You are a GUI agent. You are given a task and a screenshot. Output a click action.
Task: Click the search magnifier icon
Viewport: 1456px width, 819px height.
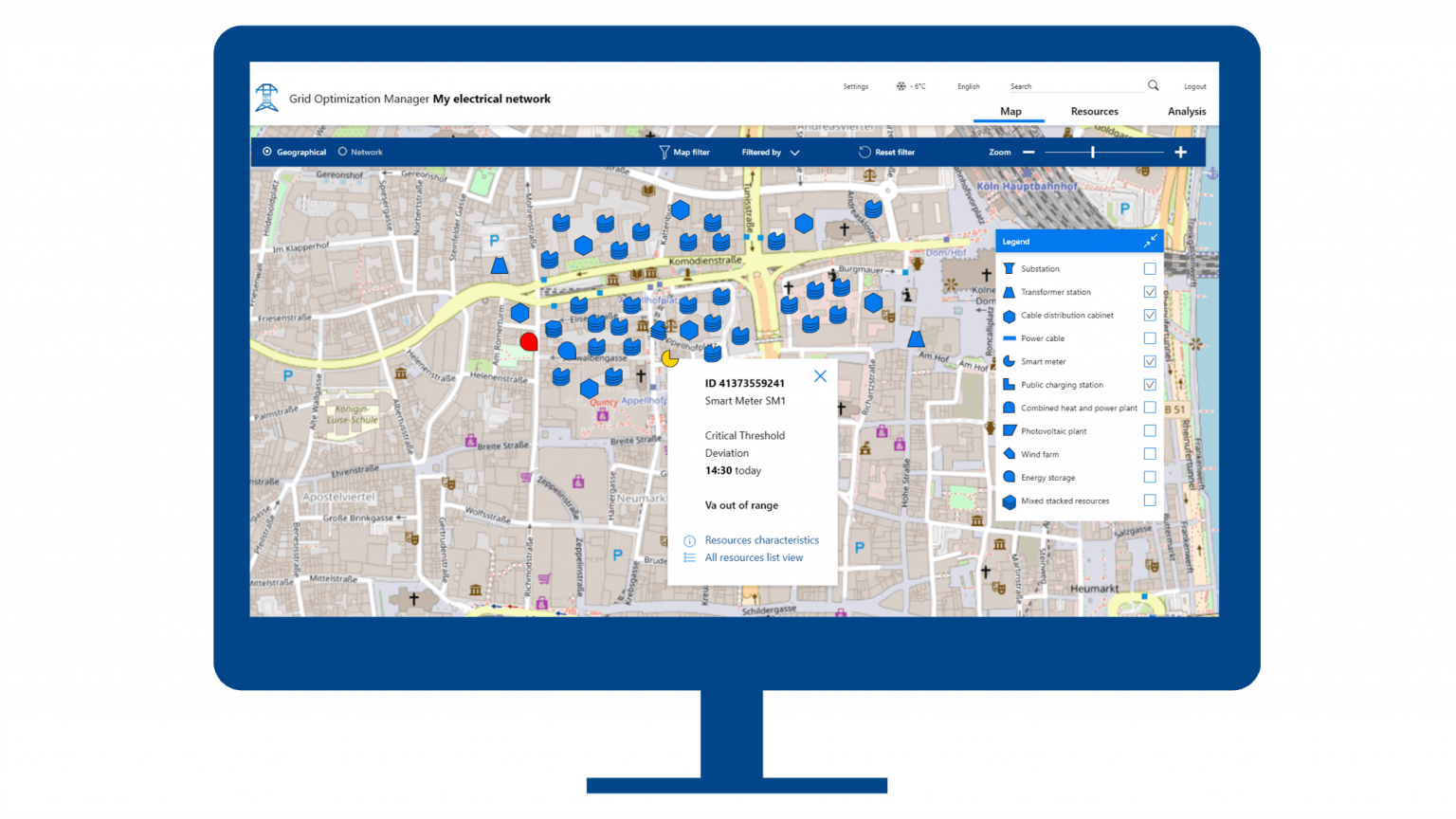tap(1153, 85)
